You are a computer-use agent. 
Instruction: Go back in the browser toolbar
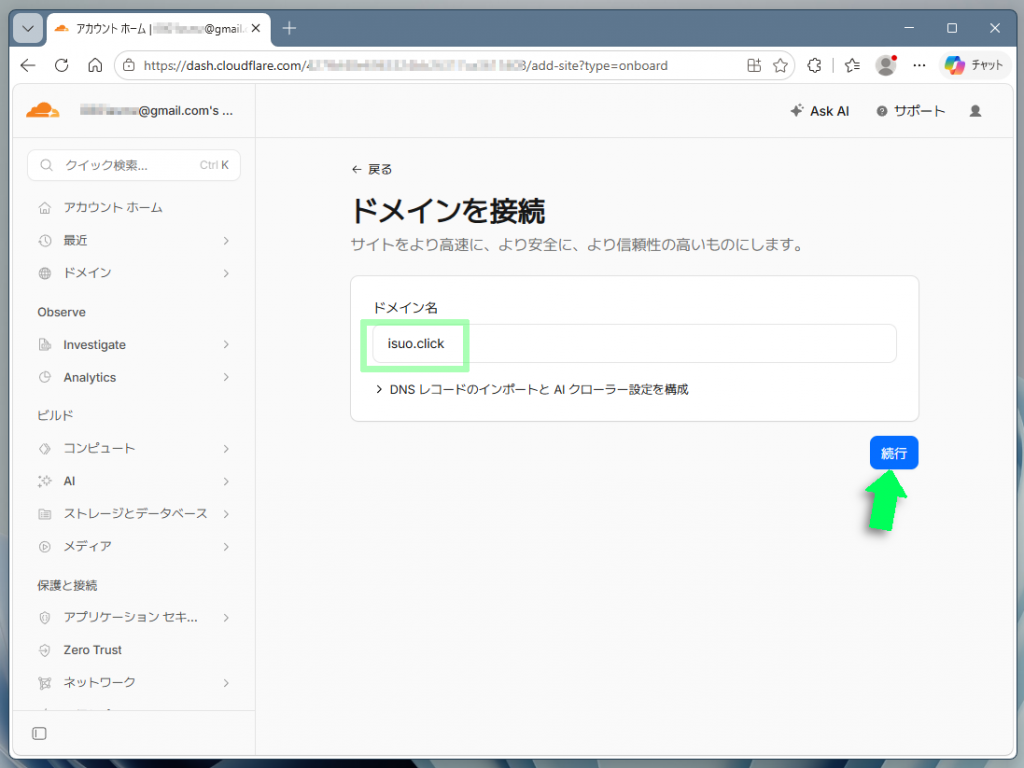[28, 65]
